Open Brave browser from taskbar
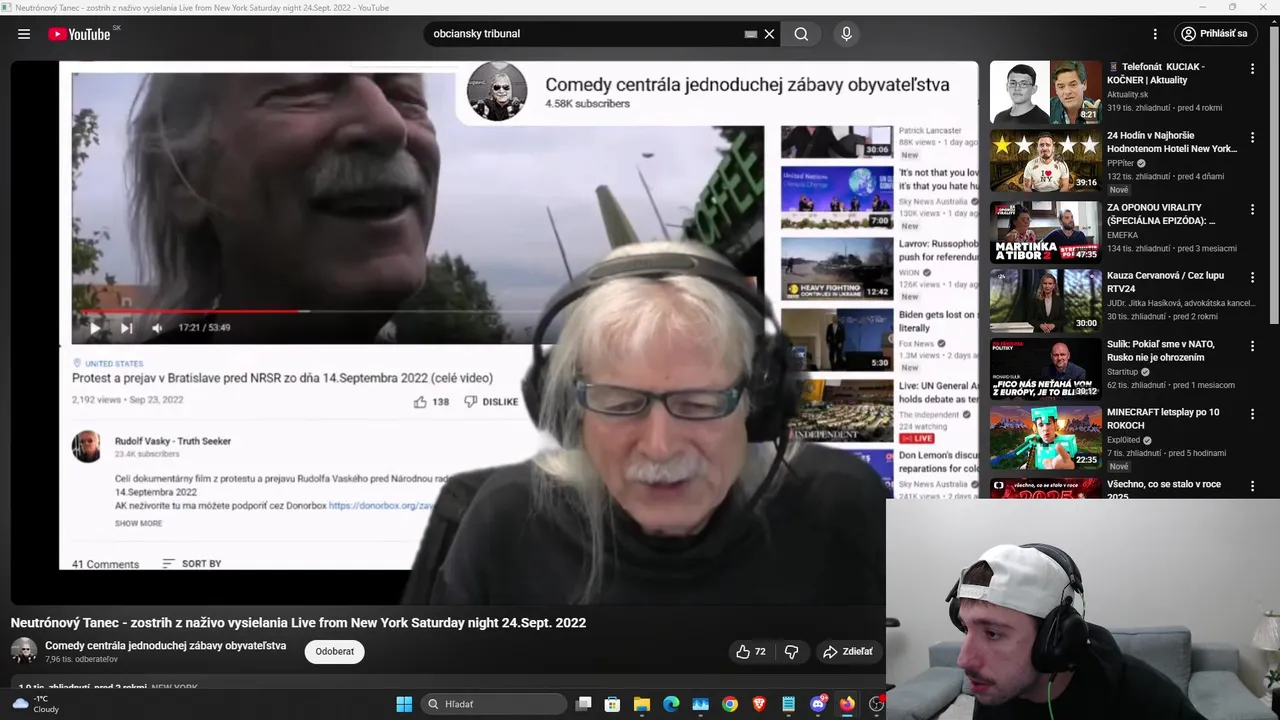This screenshot has width=1280, height=720. [759, 704]
